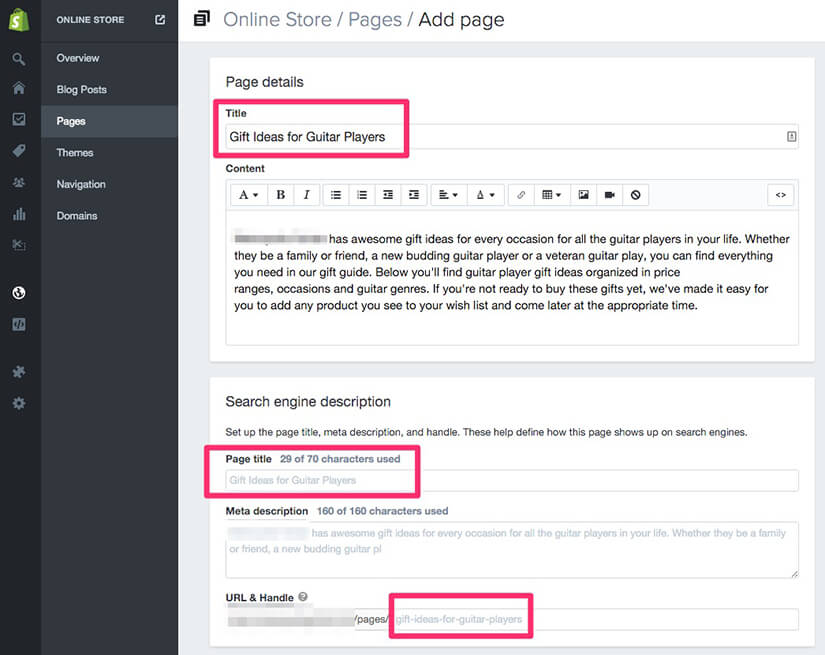Viewport: 825px width, 655px height.
Task: Click the Meta description textarea
Action: pos(512,550)
